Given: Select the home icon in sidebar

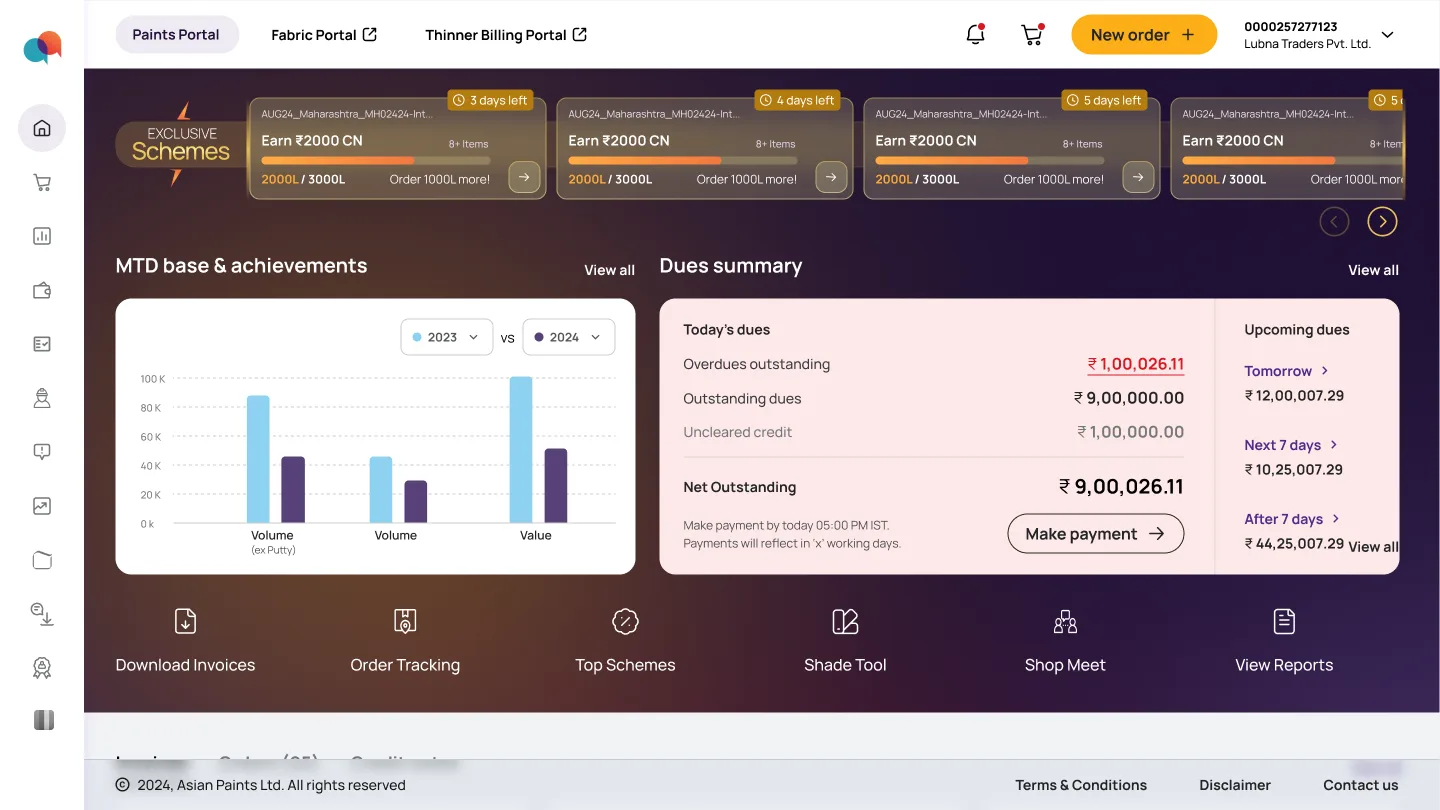Looking at the screenshot, I should click(x=42, y=128).
